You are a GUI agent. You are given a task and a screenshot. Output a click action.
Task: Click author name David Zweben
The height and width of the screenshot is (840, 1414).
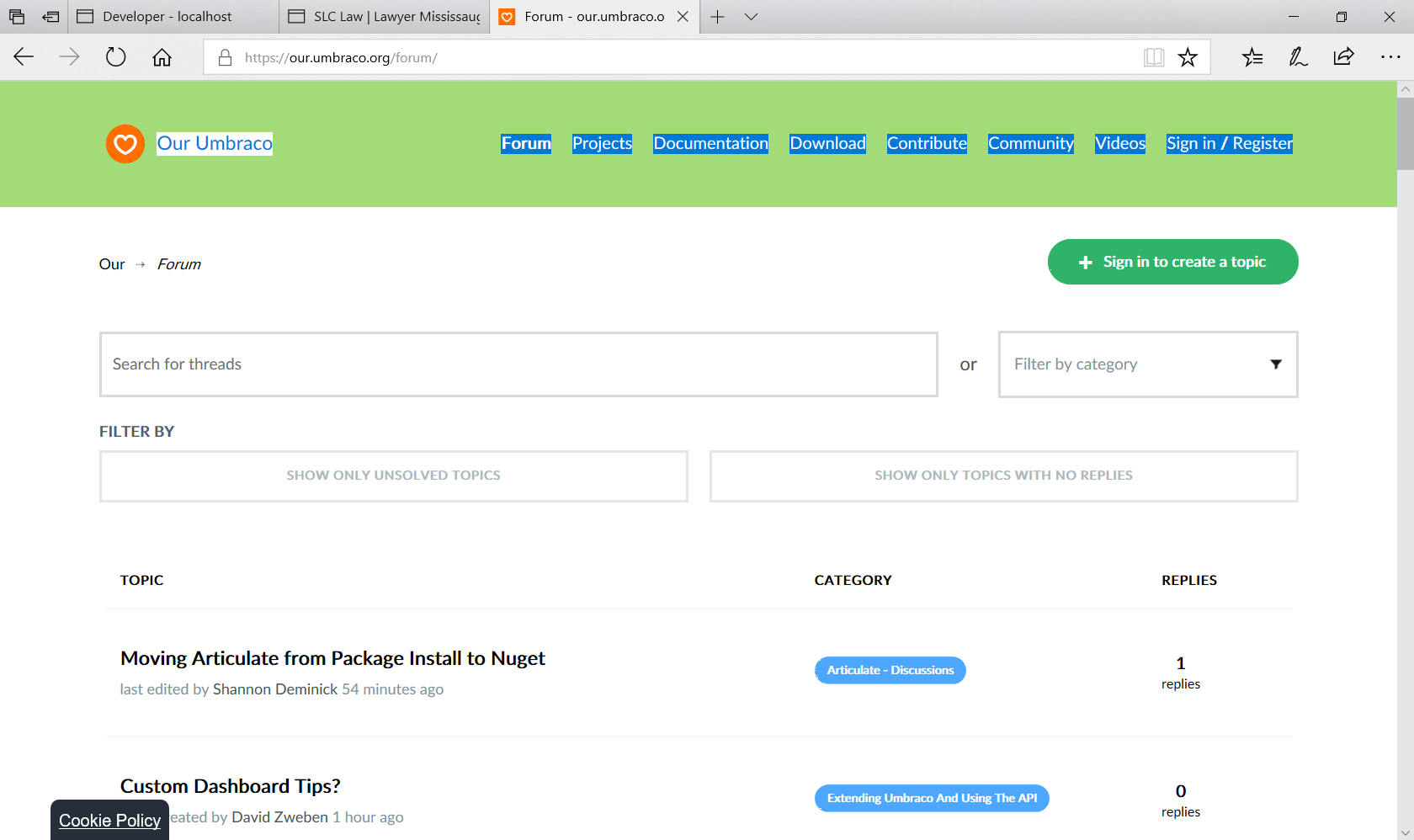pos(279,817)
